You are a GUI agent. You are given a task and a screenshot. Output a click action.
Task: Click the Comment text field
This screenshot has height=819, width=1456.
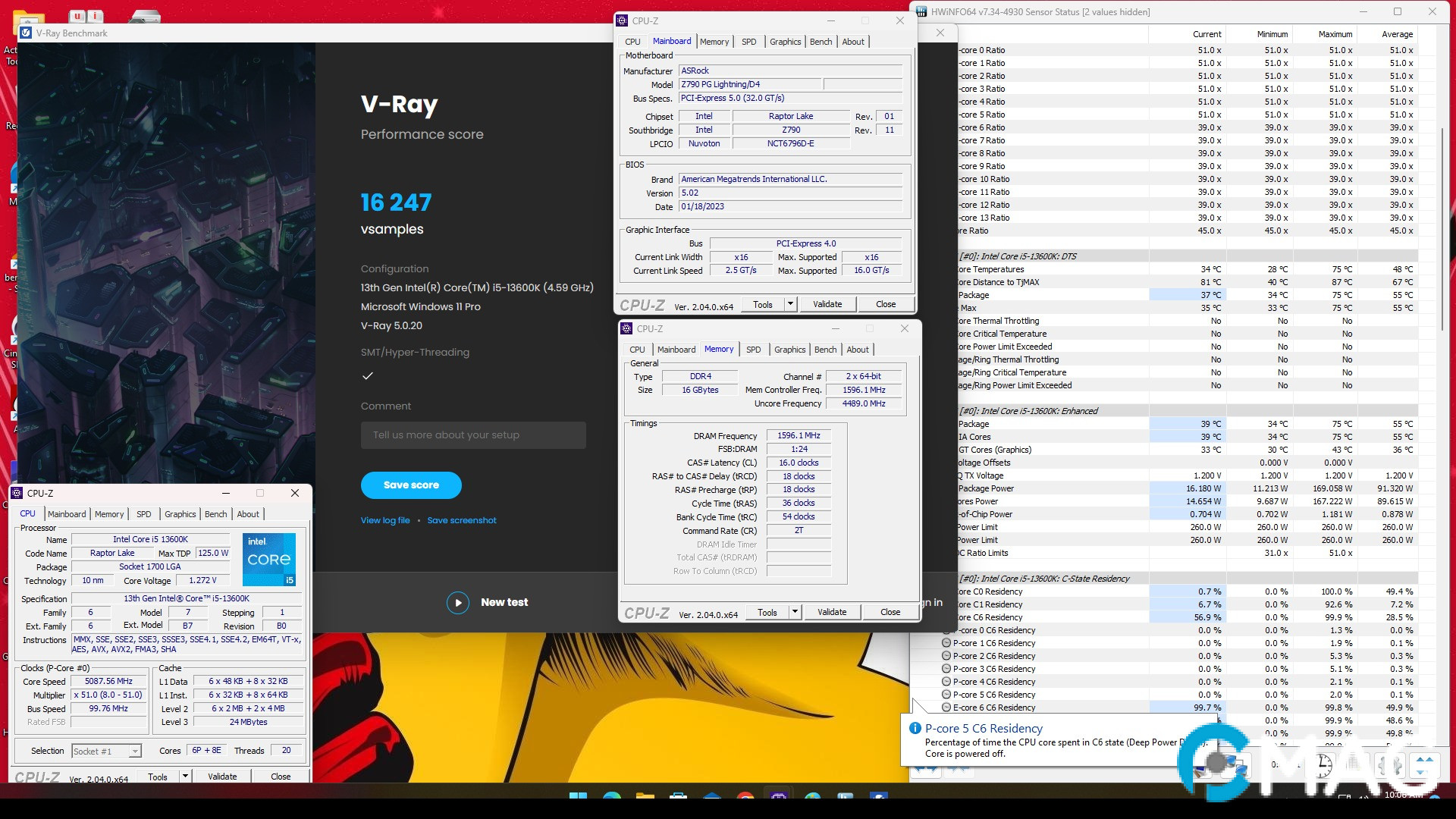click(473, 435)
